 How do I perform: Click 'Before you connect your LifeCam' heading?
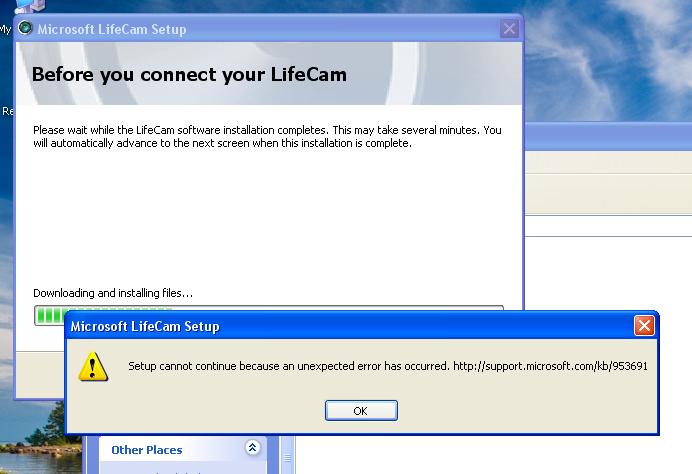click(x=189, y=74)
